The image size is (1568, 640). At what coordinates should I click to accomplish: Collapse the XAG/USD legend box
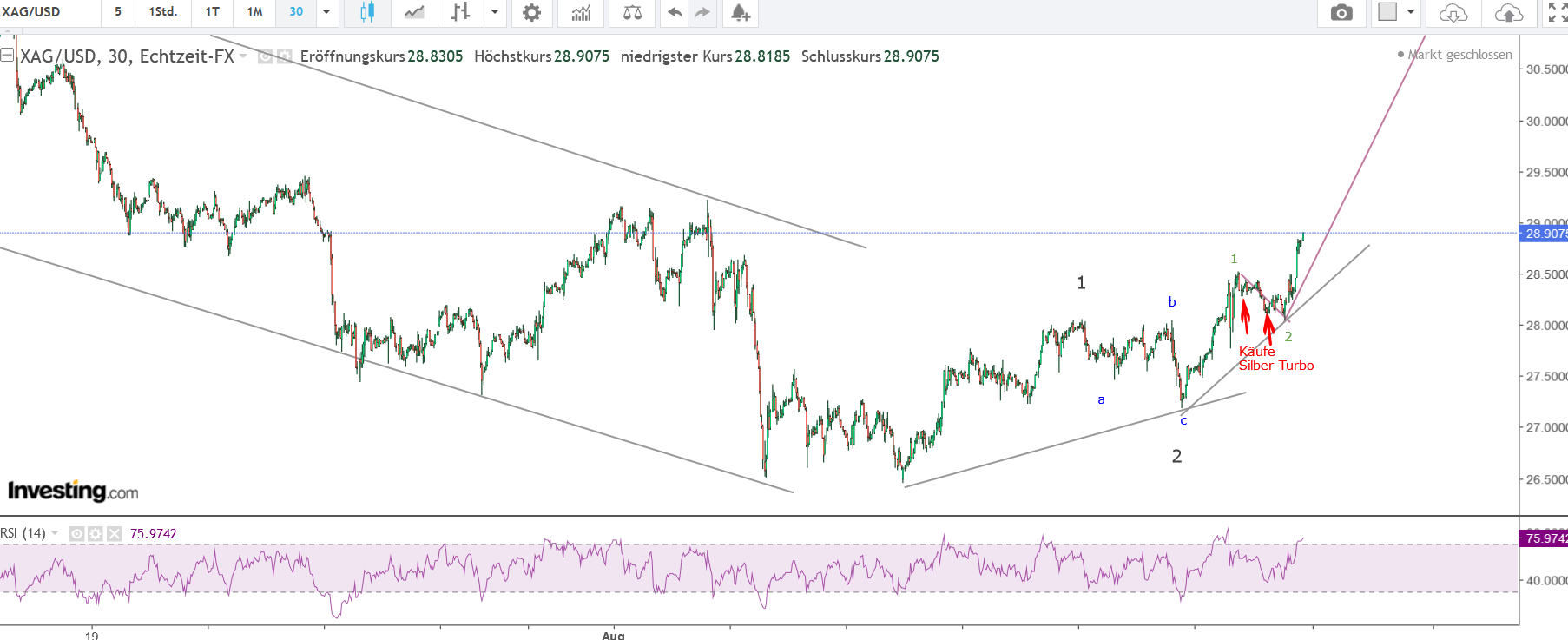pyautogui.click(x=7, y=56)
